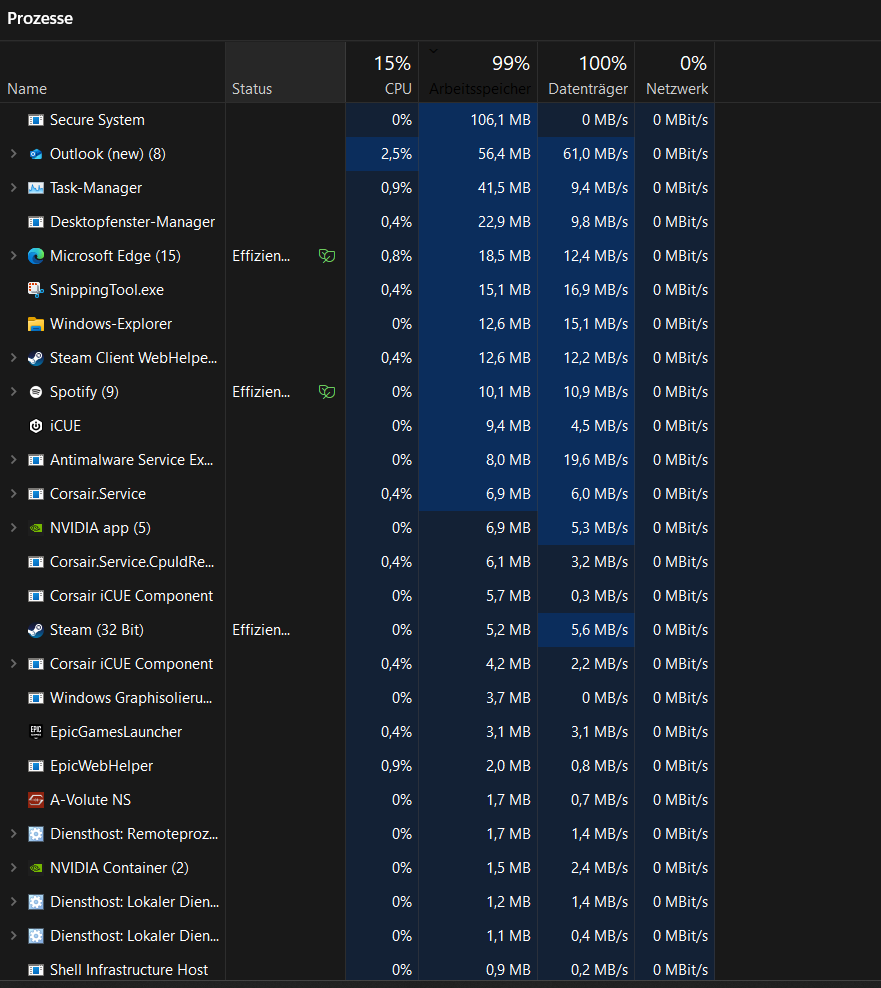Viewport: 881px width, 988px height.
Task: Expand the Outlook (new) process group
Action: pos(13,154)
